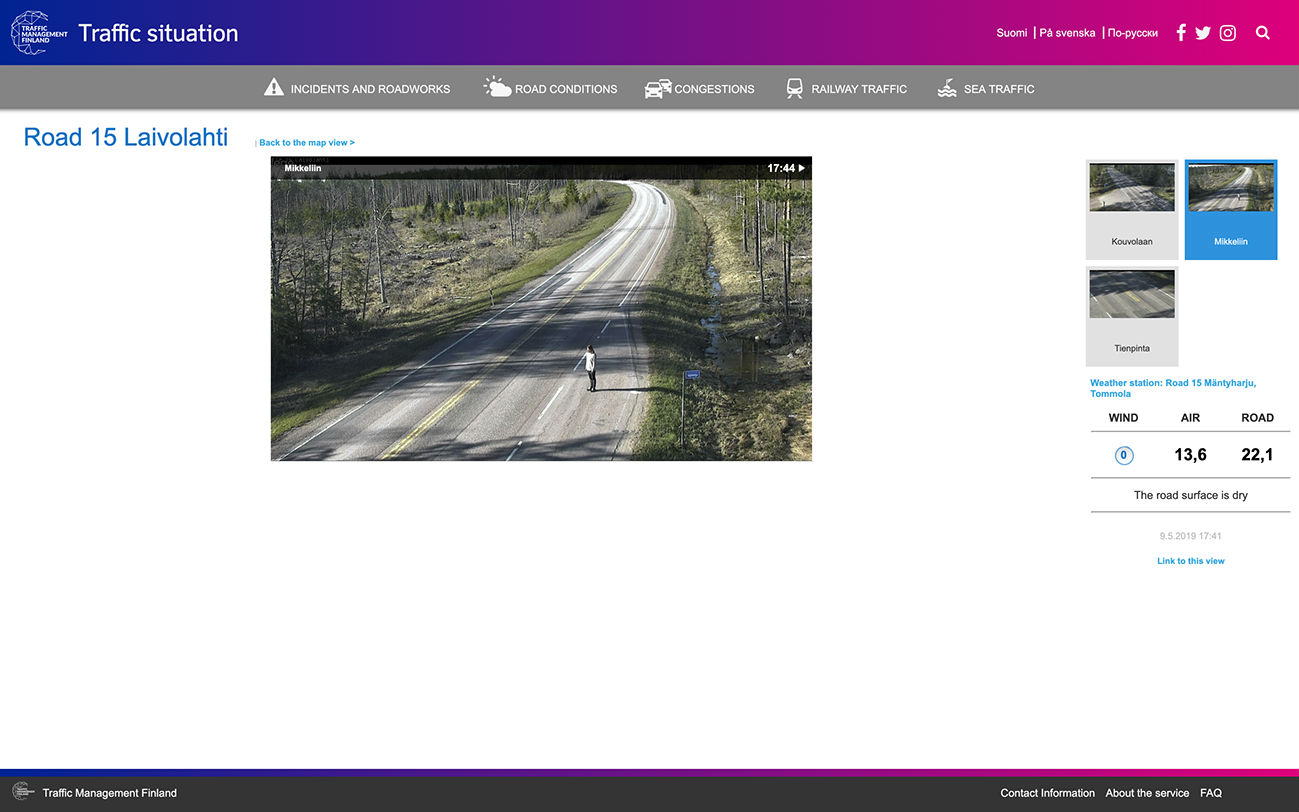Select the Tienpinta camera thumbnail

1132,315
